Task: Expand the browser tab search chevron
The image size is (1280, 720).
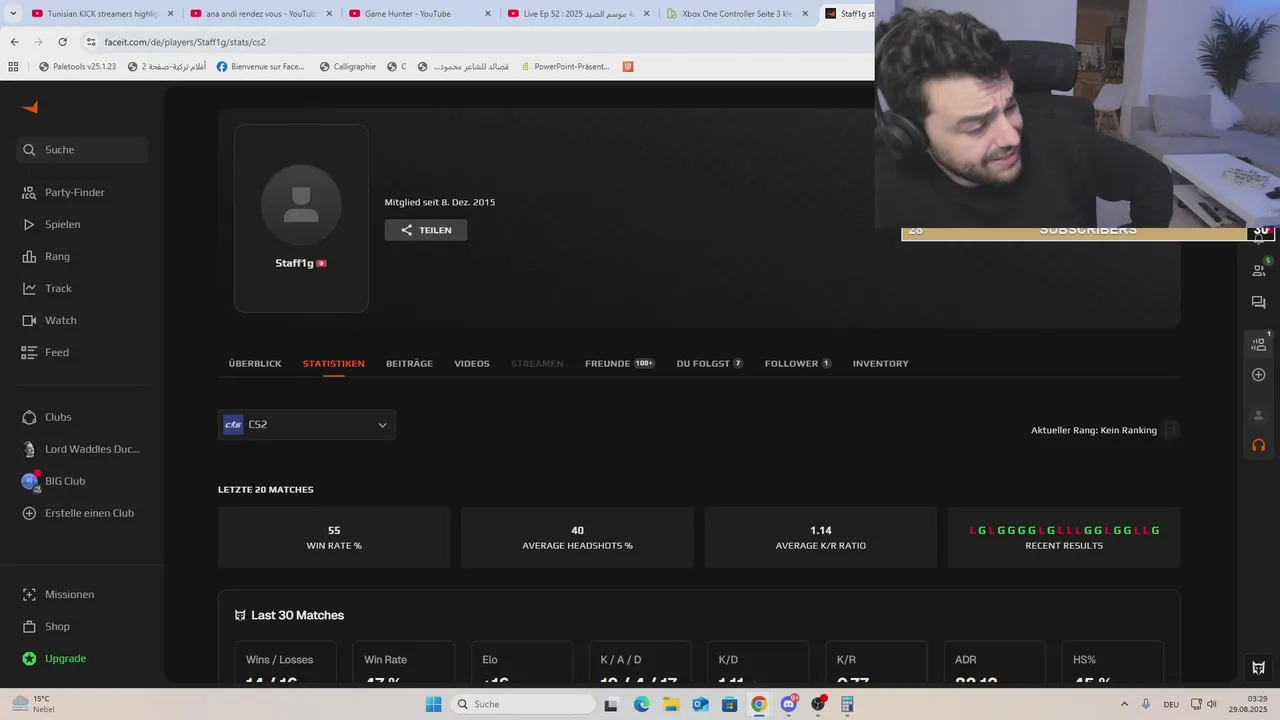Action: pos(13,14)
